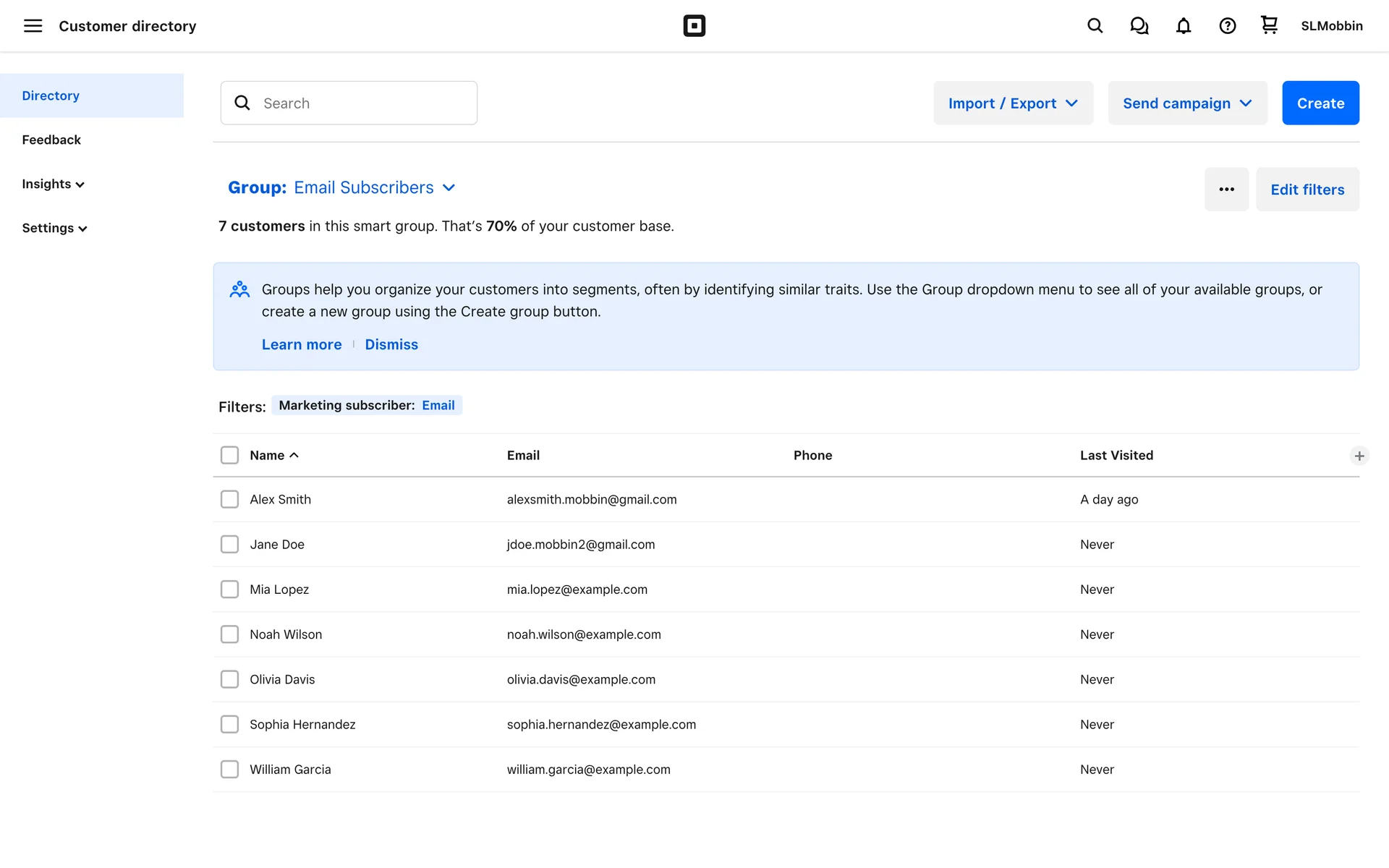1389x868 pixels.
Task: Open the Send campaign dropdown
Action: pyautogui.click(x=1187, y=103)
